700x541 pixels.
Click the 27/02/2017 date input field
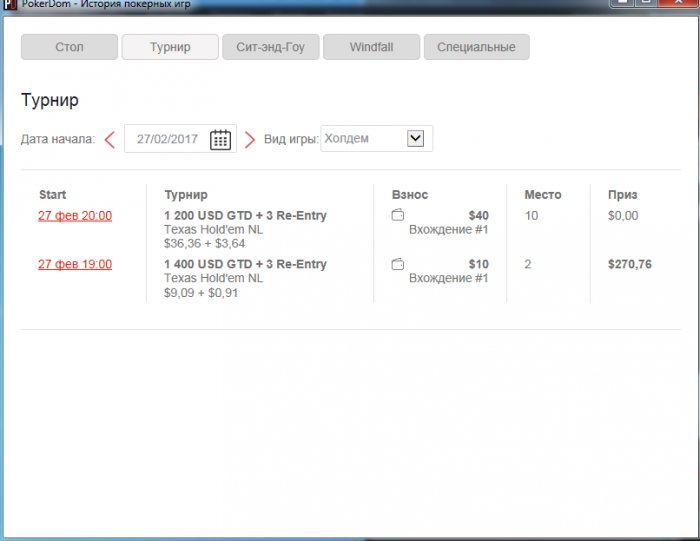[x=180, y=139]
